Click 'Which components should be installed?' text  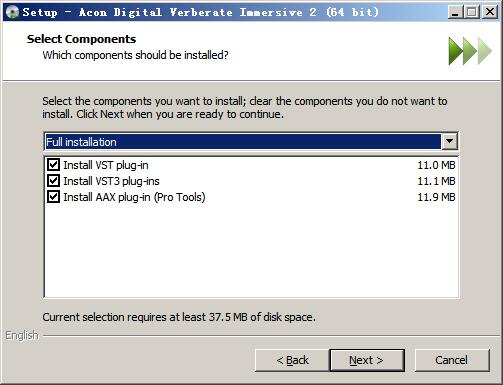pyautogui.click(x=135, y=55)
